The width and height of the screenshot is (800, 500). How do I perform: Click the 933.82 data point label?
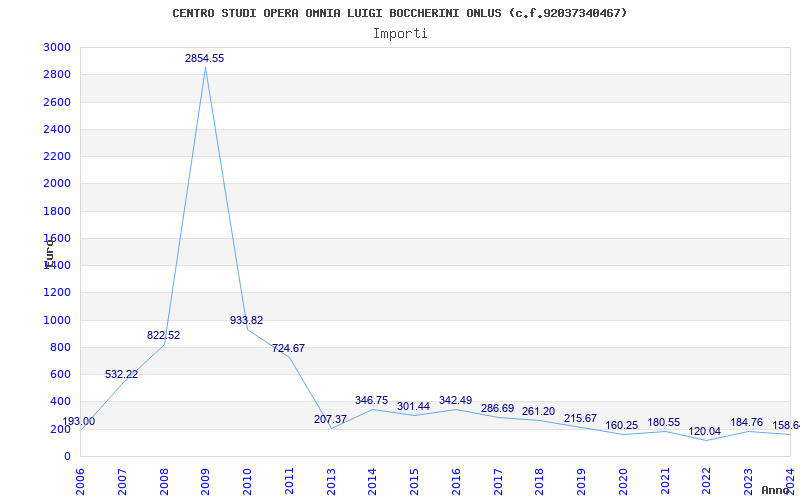pyautogui.click(x=246, y=320)
